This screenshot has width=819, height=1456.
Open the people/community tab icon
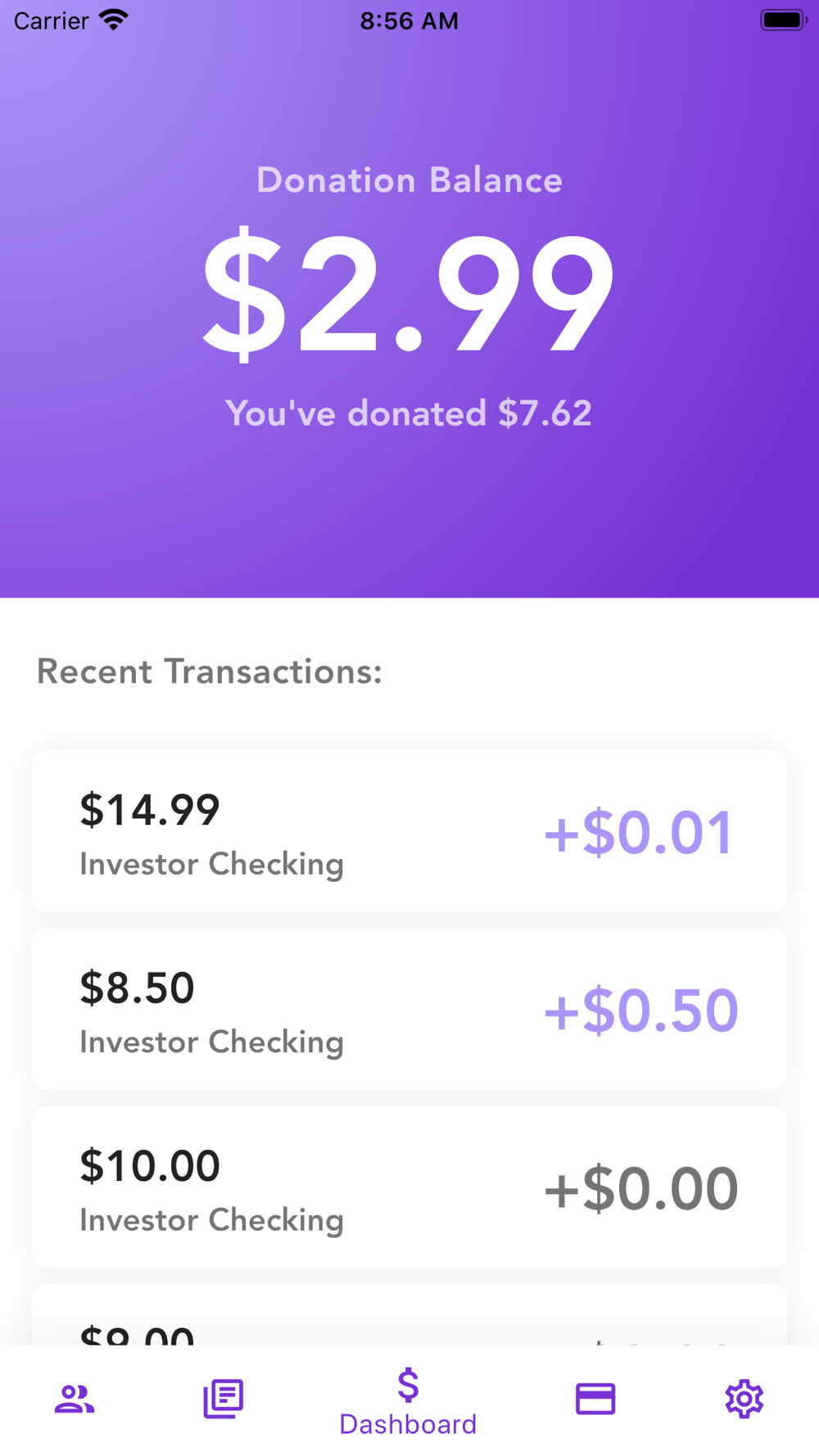point(75,1399)
